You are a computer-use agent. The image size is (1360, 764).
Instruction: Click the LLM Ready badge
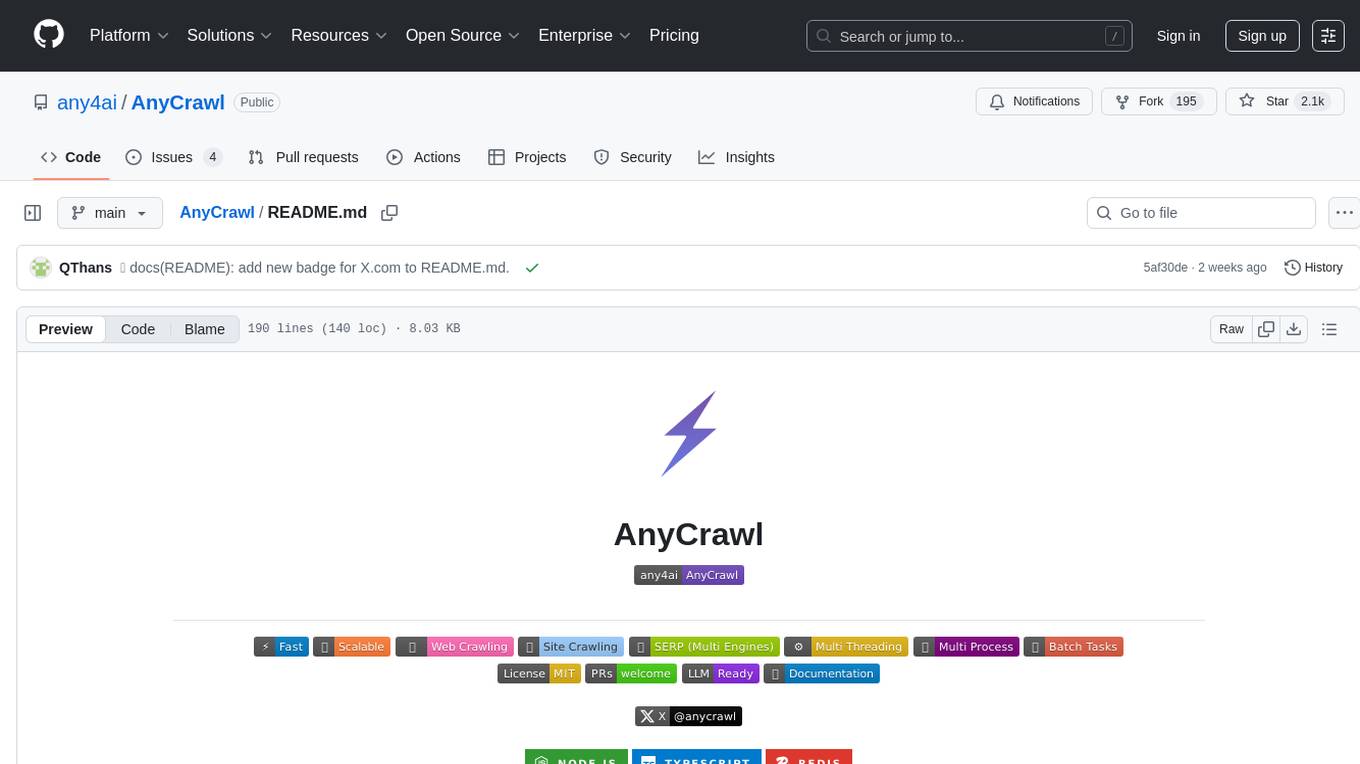point(720,674)
